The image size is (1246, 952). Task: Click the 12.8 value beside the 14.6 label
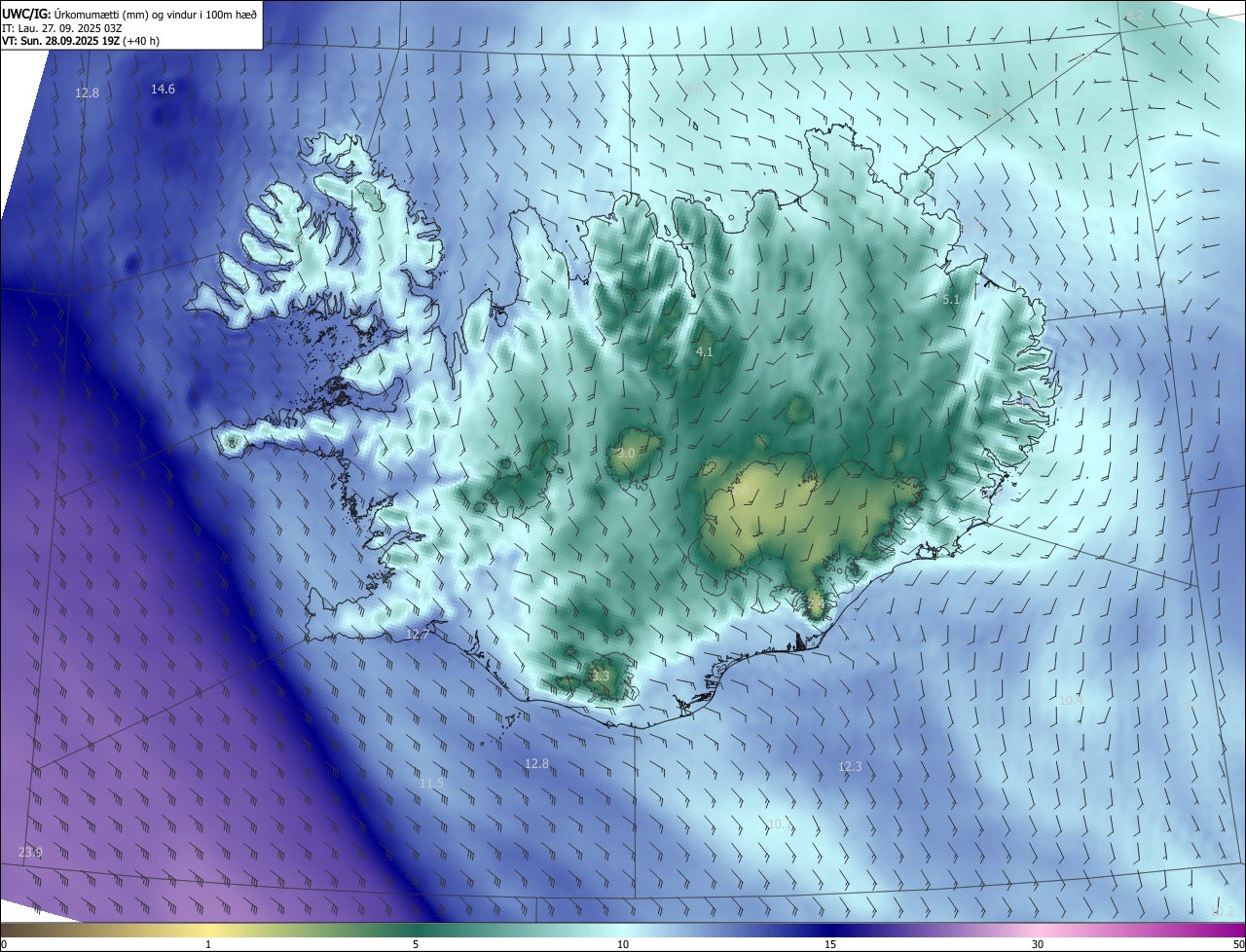pyautogui.click(x=87, y=93)
